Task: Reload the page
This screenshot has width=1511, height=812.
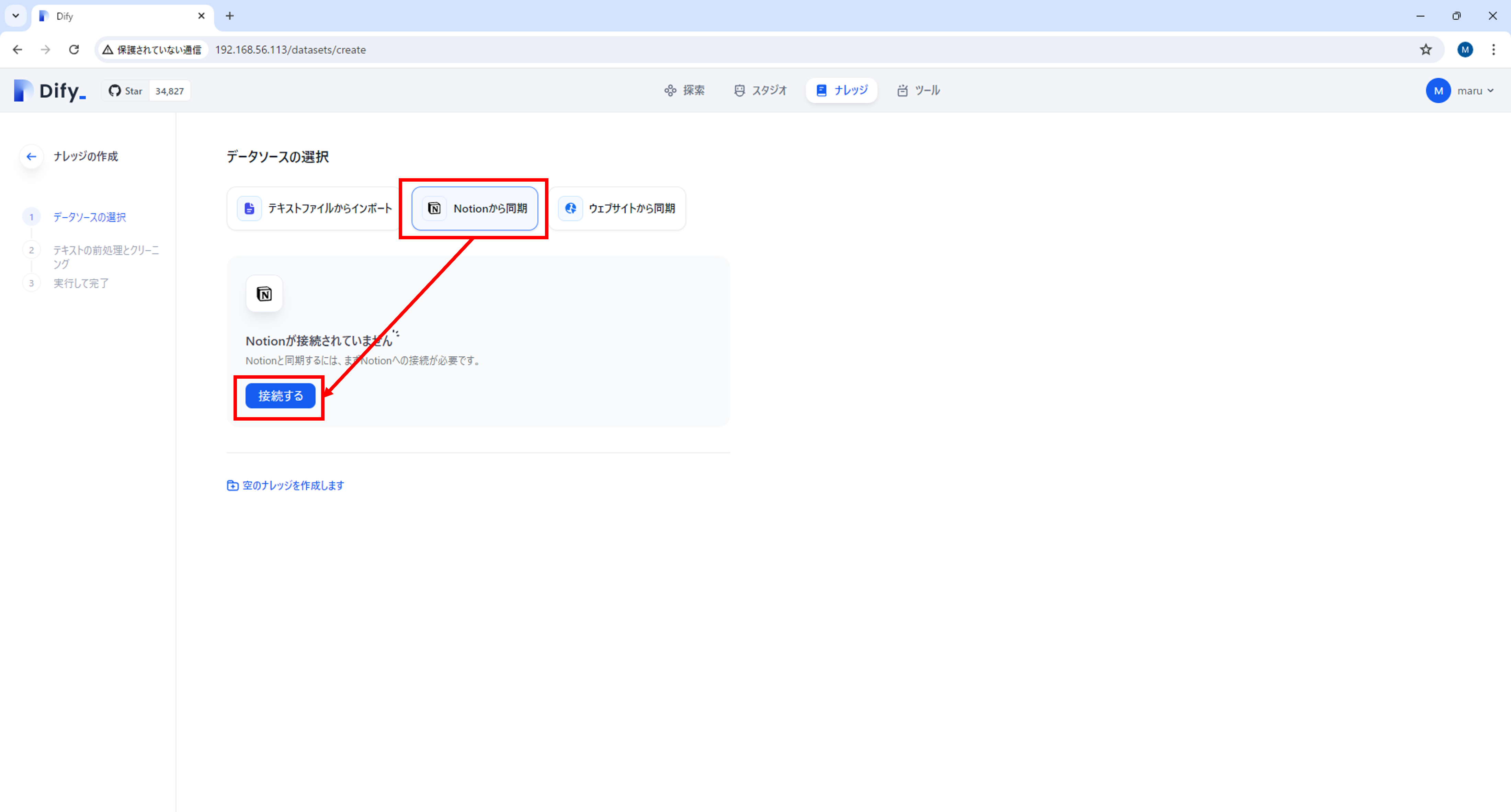Action: coord(74,50)
